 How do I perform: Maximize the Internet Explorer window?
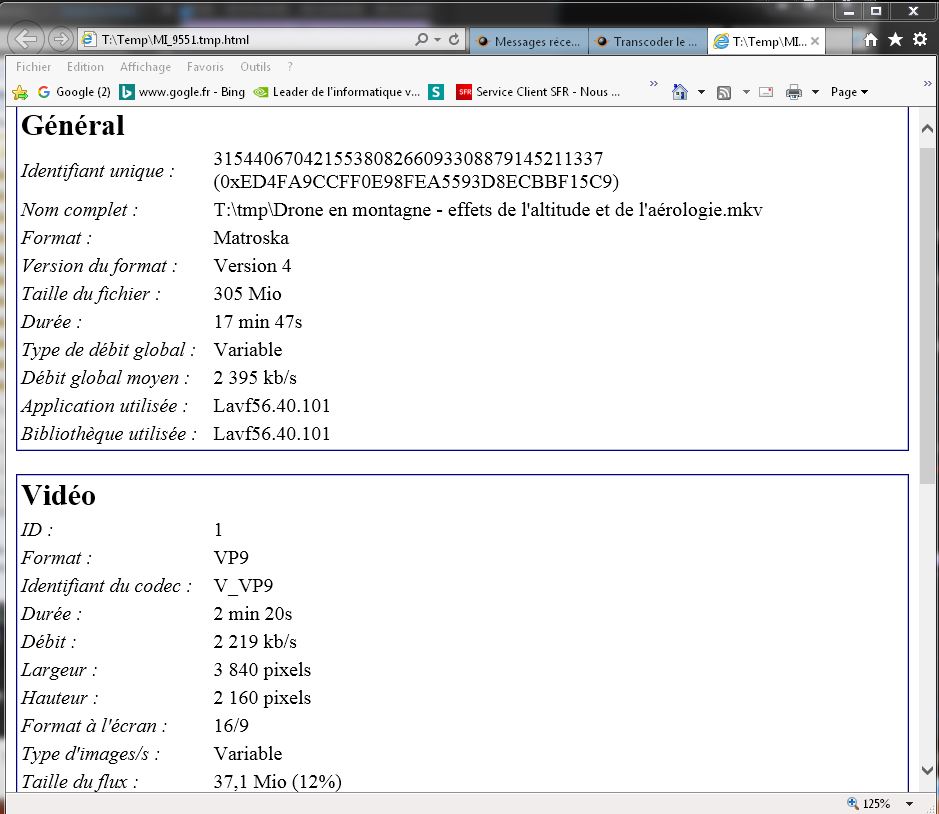pyautogui.click(x=876, y=11)
